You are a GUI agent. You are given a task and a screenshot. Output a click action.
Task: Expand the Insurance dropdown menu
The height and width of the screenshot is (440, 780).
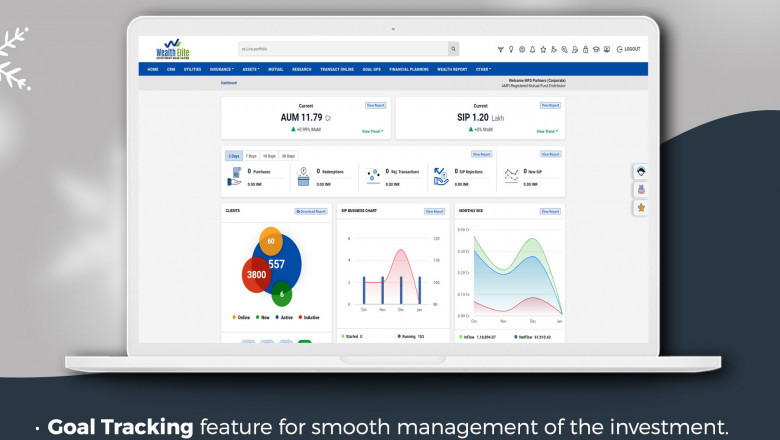click(221, 69)
